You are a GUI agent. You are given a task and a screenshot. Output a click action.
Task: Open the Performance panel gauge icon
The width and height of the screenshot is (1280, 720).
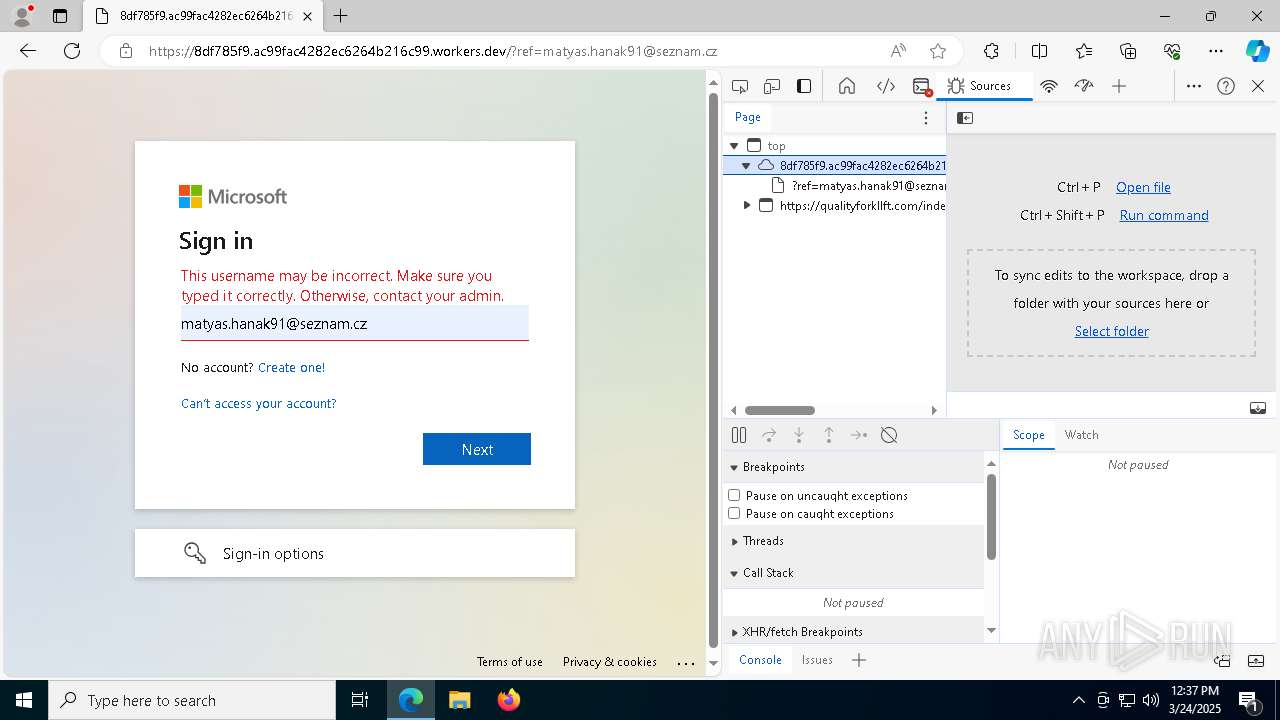[1084, 86]
